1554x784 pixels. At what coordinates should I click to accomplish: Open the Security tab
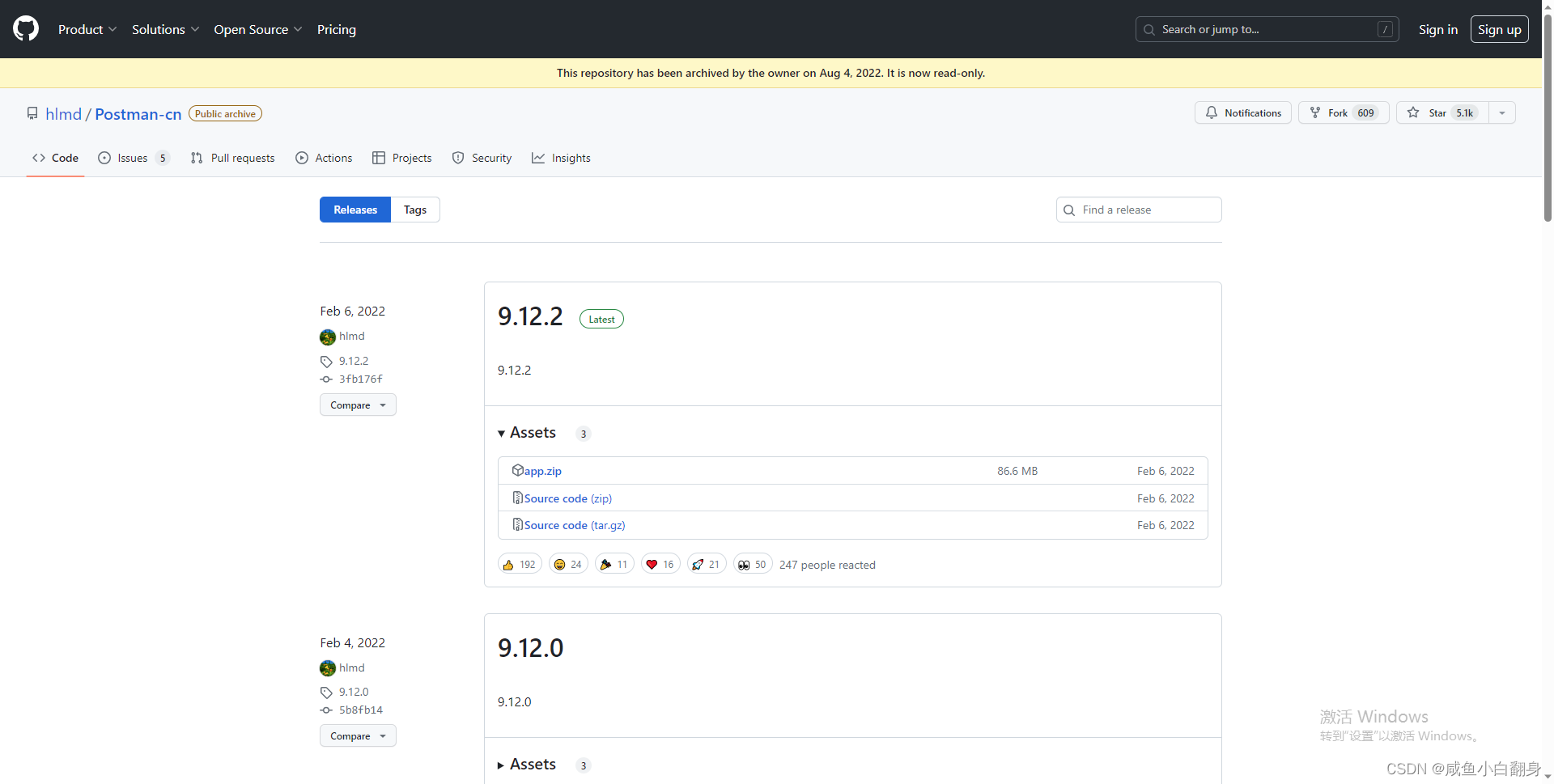click(482, 158)
